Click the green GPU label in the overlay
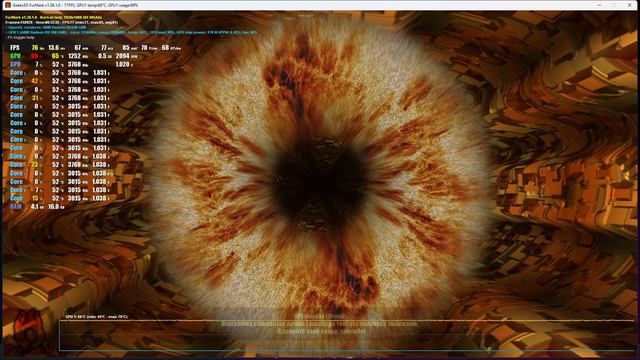This screenshot has width=640, height=360. pyautogui.click(x=15, y=56)
